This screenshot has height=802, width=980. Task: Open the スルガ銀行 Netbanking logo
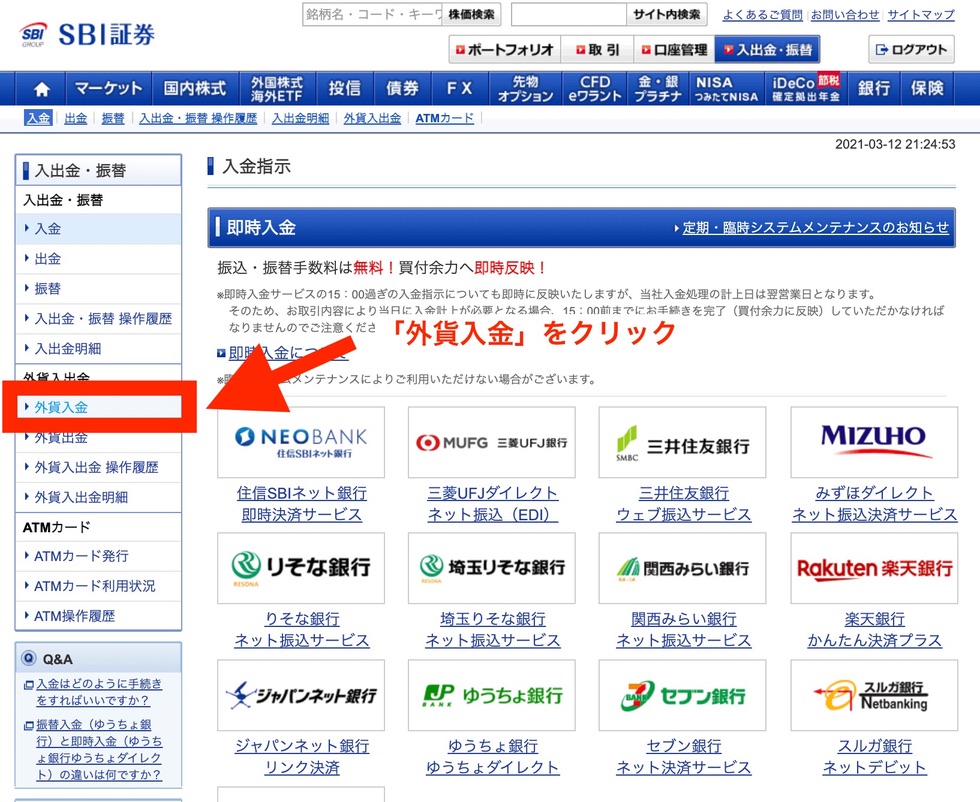click(874, 695)
